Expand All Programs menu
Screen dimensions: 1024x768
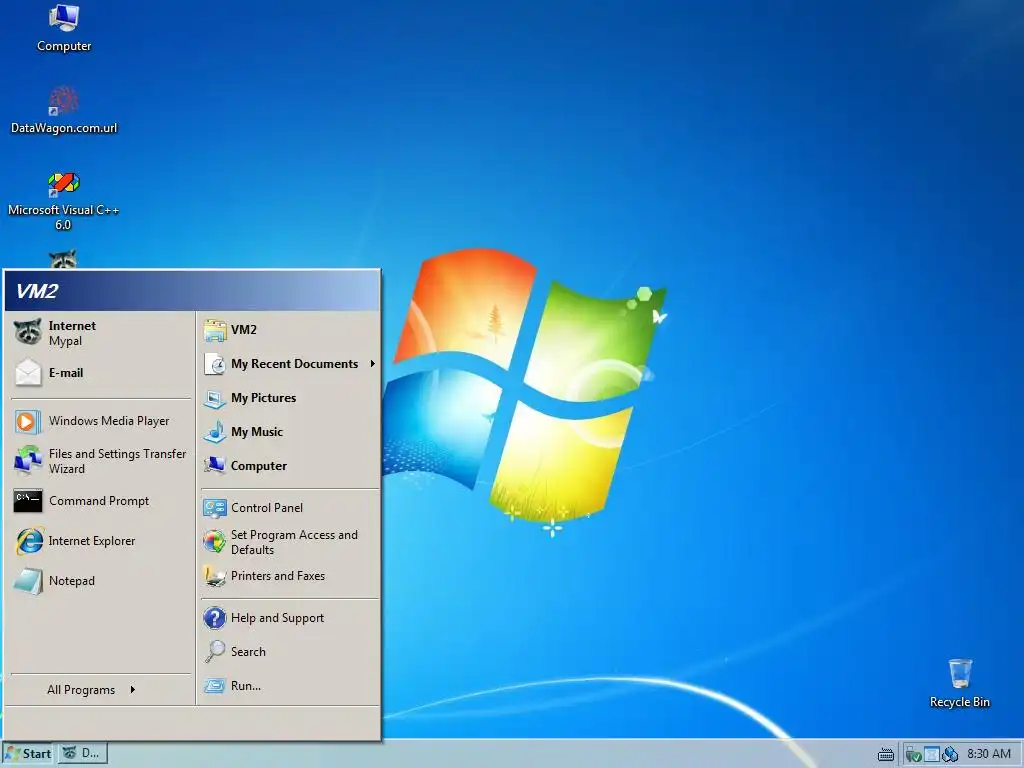101,690
